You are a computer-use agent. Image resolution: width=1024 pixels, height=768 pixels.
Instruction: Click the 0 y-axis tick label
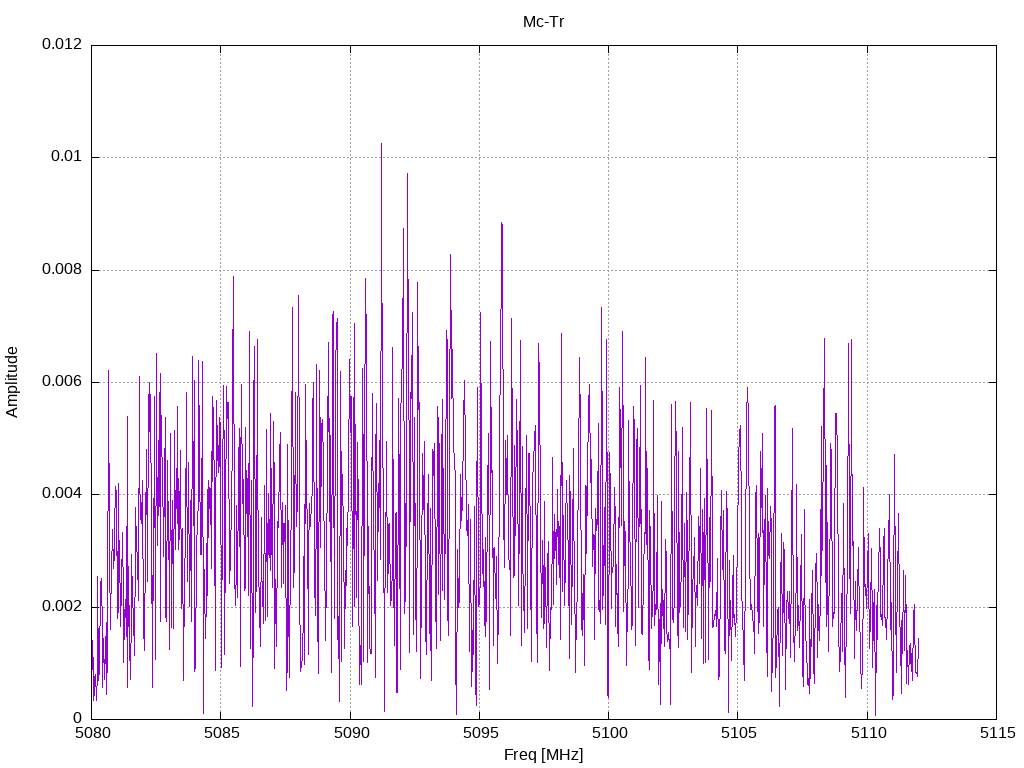(78, 718)
